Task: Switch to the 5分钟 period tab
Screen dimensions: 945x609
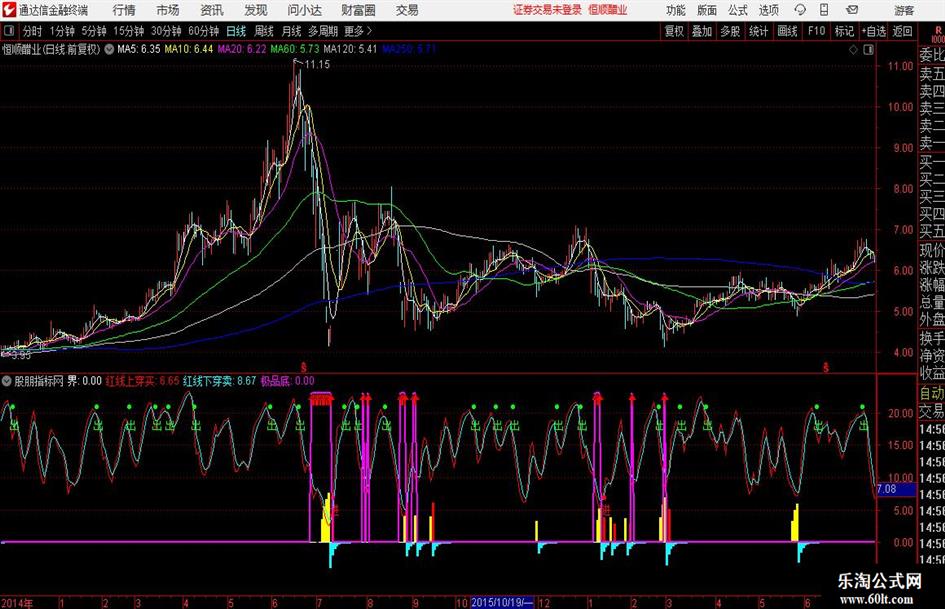Action: point(94,31)
